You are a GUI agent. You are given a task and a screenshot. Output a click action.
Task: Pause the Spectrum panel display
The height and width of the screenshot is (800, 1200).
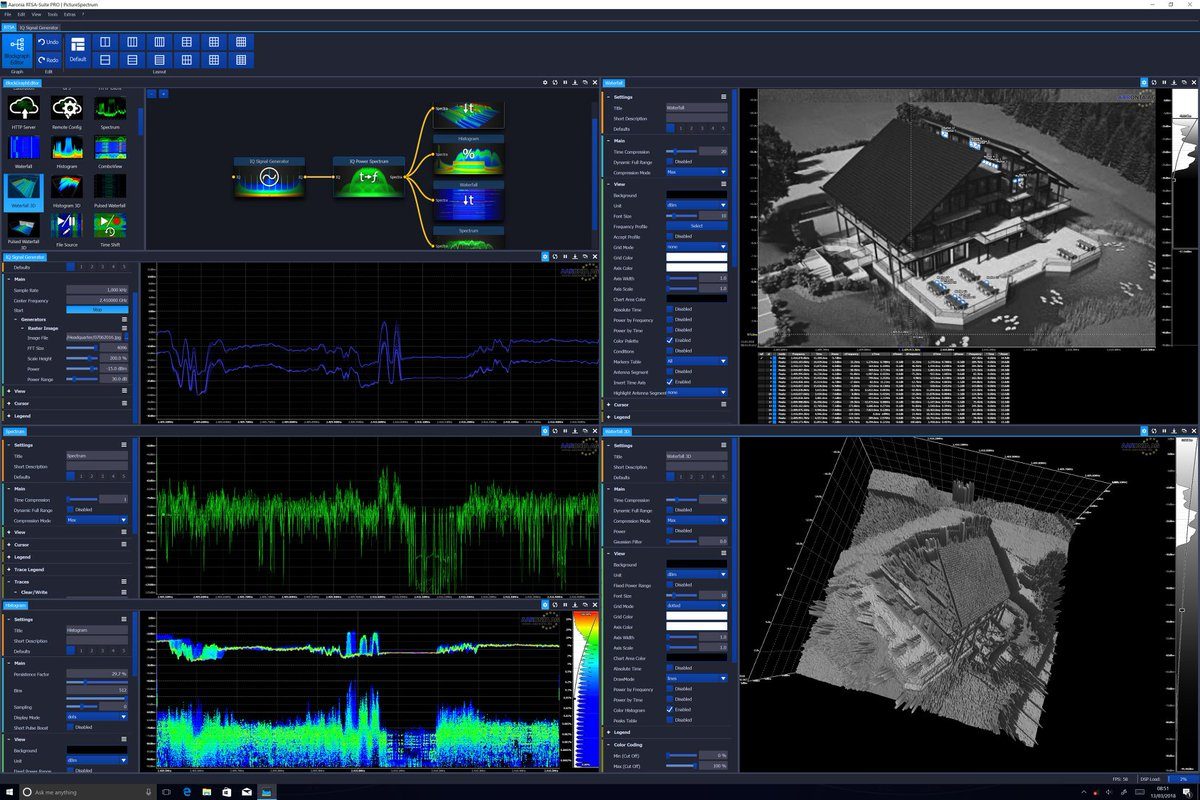pyautogui.click(x=565, y=431)
